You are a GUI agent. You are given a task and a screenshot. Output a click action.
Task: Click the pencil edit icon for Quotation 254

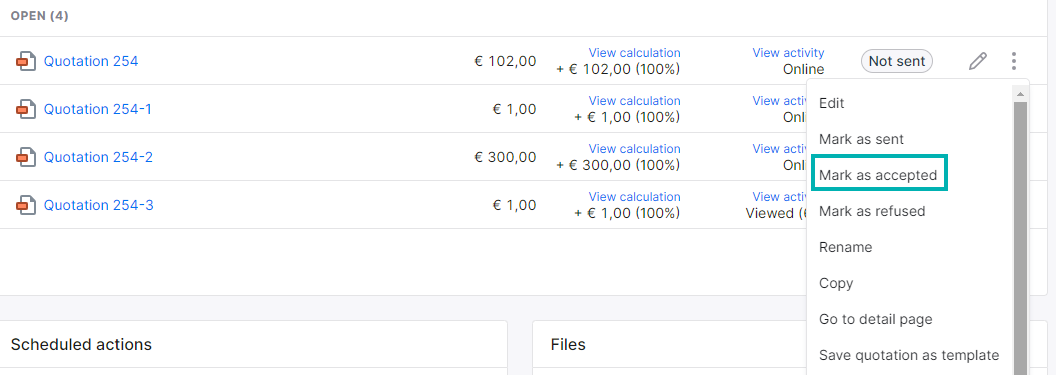tap(977, 61)
